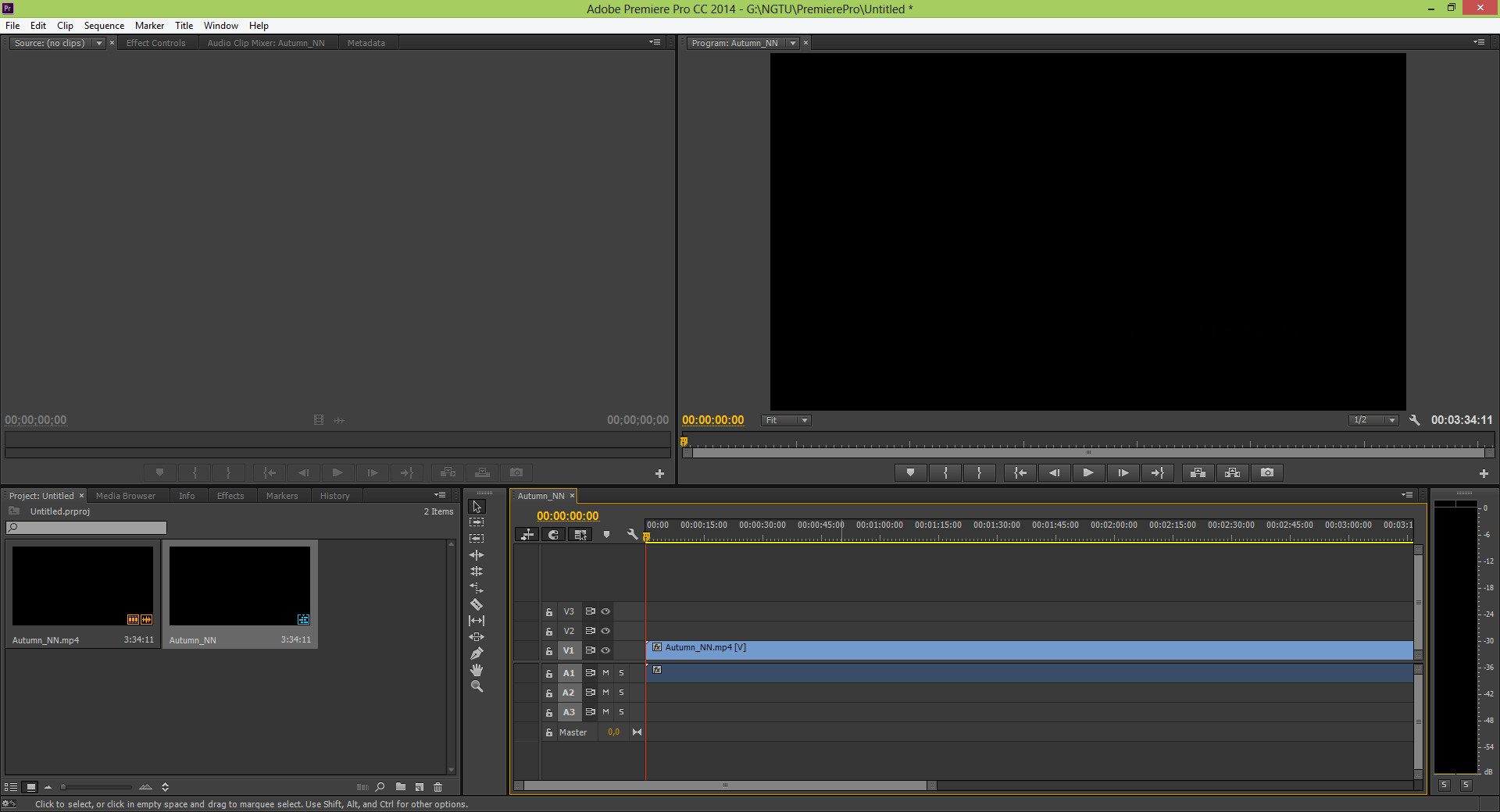Screen dimensions: 1500x812
Task: Click Mark In in Program monitor
Action: coord(945,472)
